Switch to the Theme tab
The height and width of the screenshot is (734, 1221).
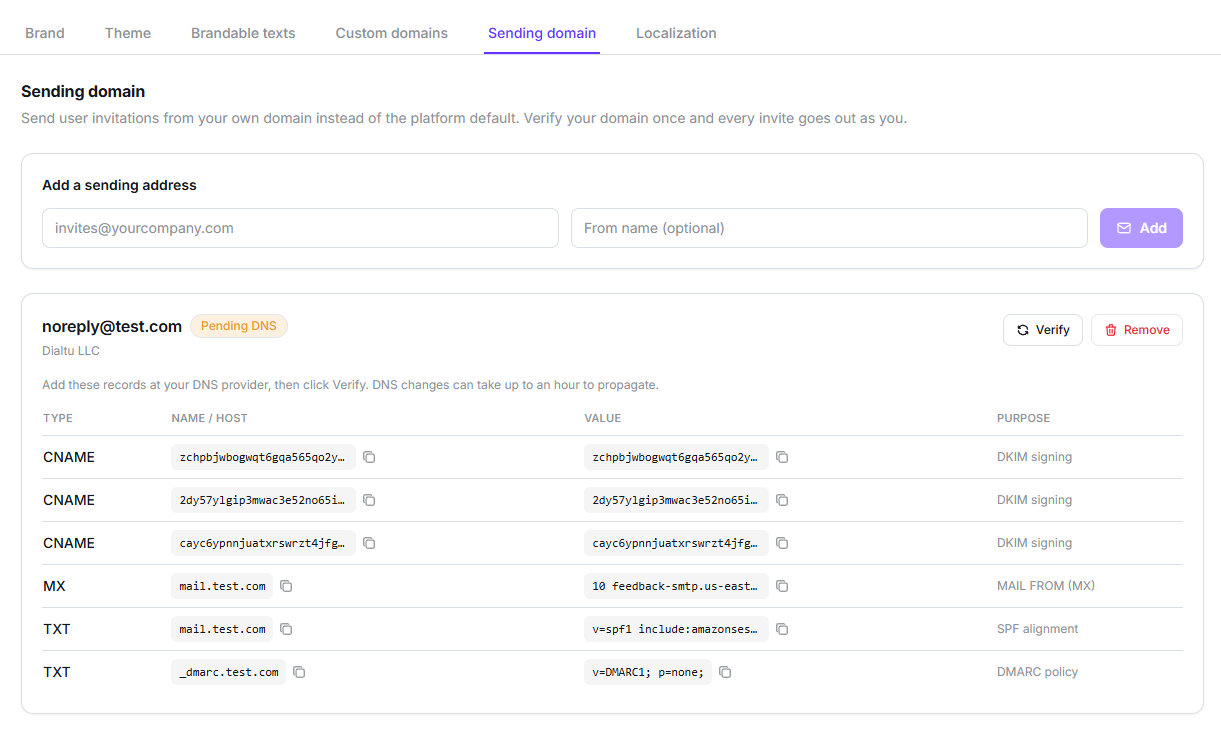point(128,33)
